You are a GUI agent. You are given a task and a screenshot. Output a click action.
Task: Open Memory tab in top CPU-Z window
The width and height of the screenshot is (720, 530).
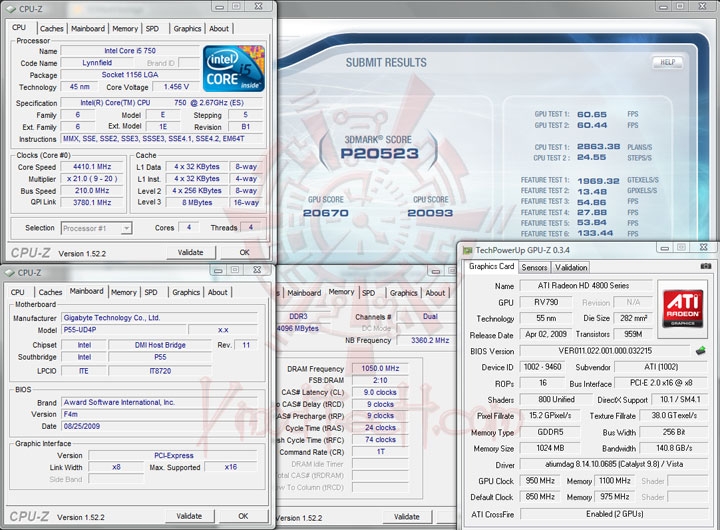pos(125,28)
